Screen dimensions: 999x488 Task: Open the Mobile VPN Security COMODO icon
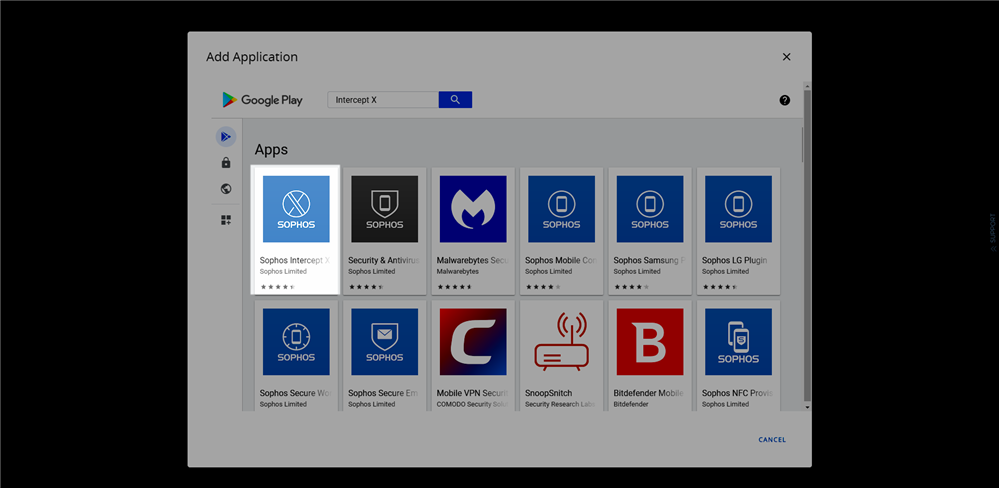click(473, 342)
